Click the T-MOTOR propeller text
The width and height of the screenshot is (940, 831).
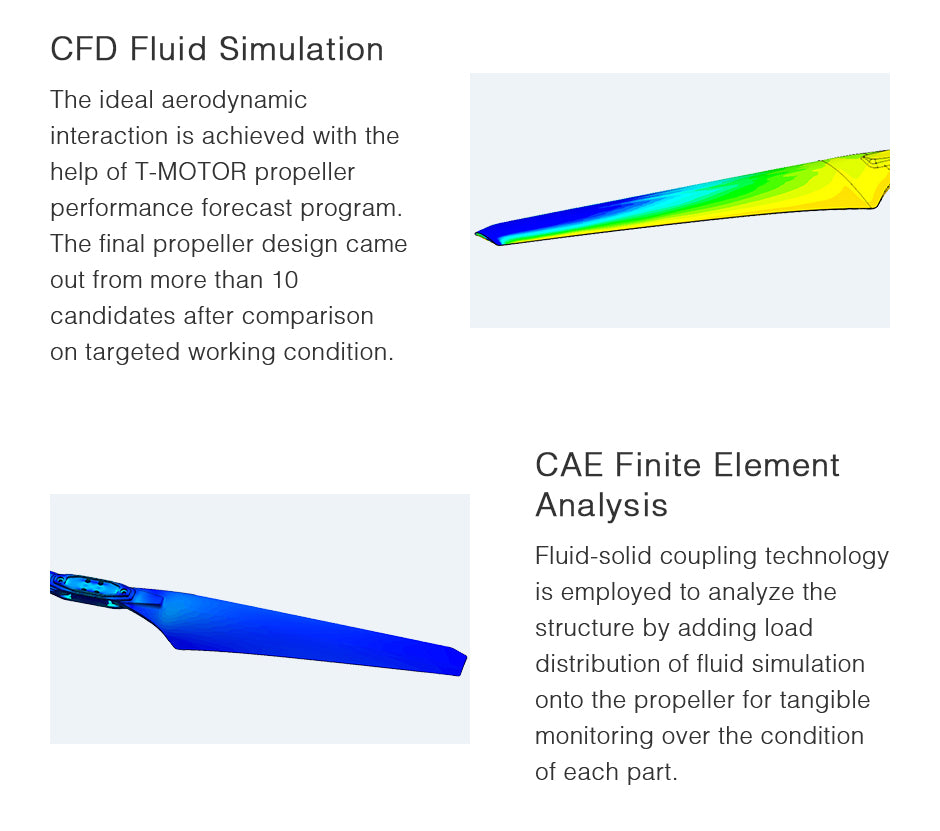point(245,172)
